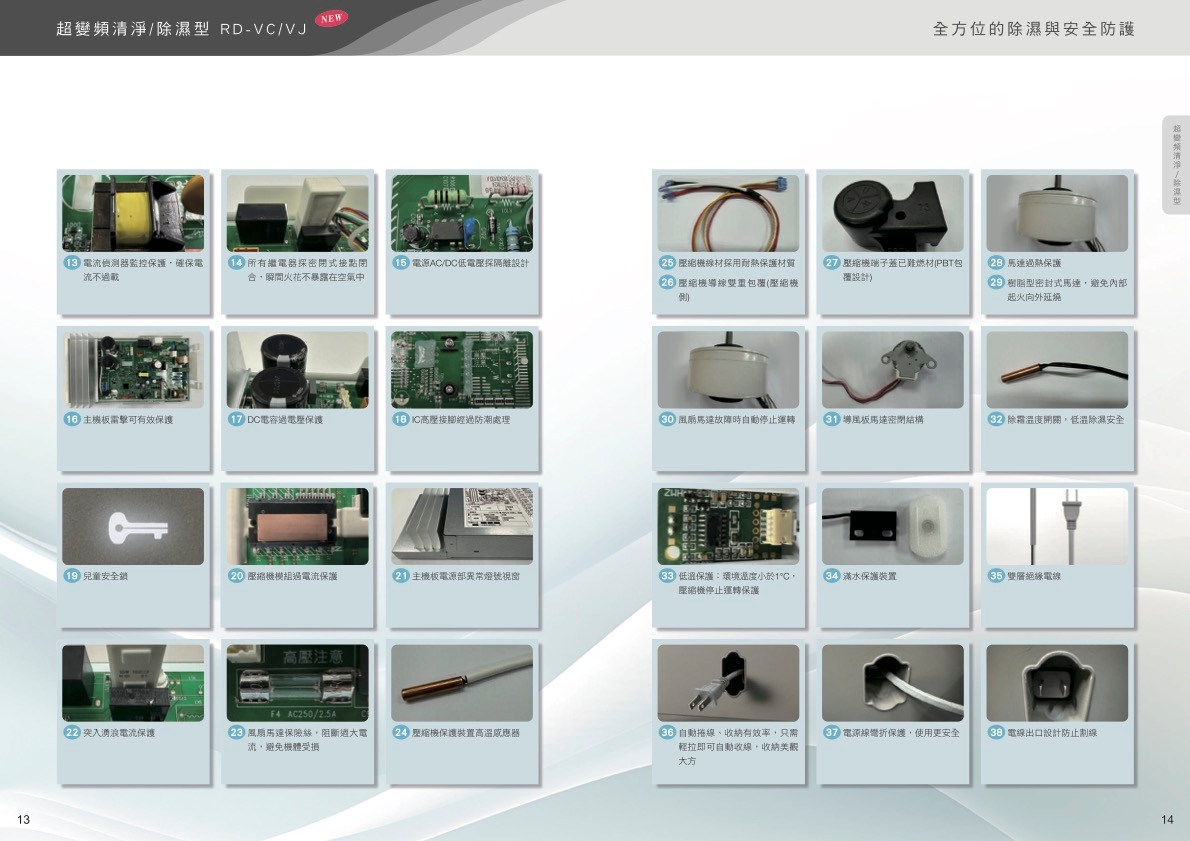
Task: Click the number 38 badge icon
Action: click(x=996, y=733)
